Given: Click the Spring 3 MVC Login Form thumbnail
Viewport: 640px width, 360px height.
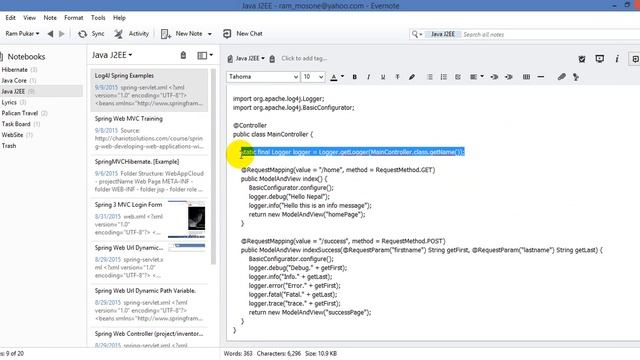Looking at the screenshot, I should tap(187, 219).
